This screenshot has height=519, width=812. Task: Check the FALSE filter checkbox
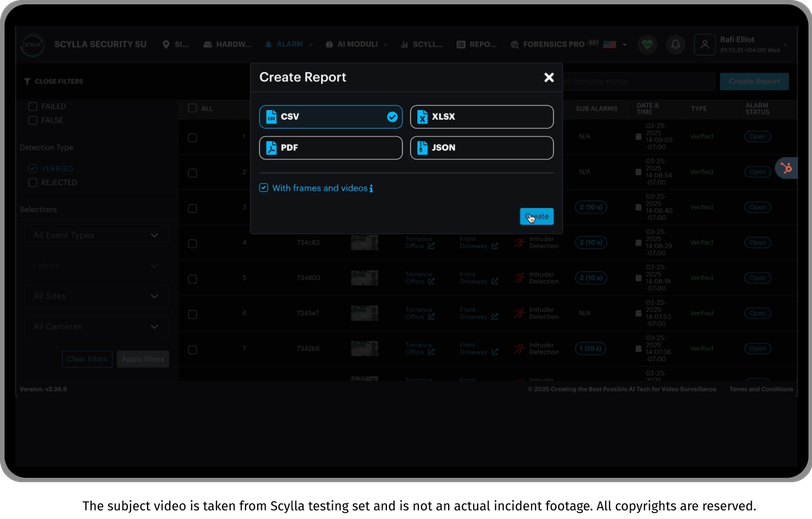[x=33, y=120]
